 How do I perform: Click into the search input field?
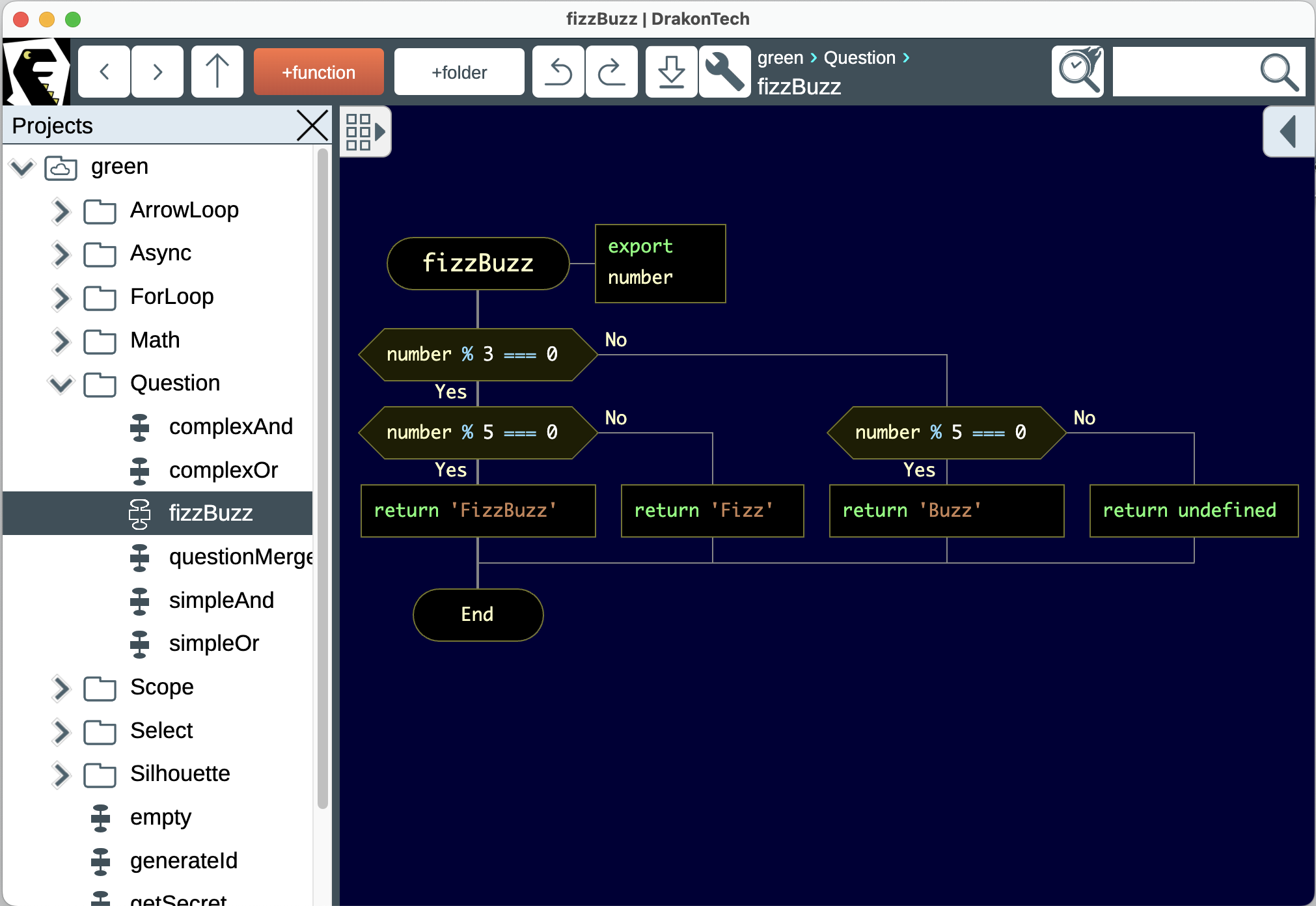pyautogui.click(x=1181, y=72)
